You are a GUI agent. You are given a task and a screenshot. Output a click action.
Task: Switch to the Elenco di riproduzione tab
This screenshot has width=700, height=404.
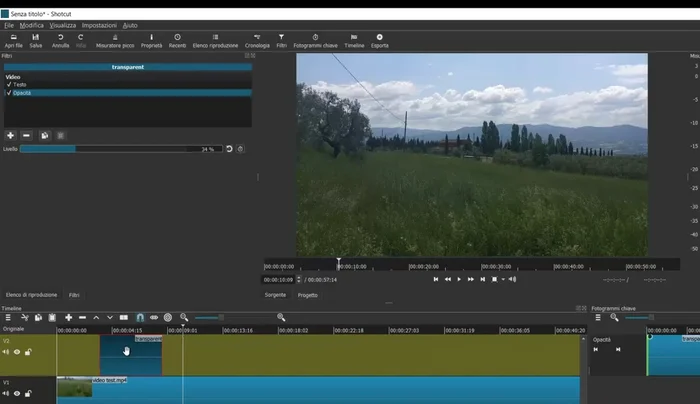(31, 295)
